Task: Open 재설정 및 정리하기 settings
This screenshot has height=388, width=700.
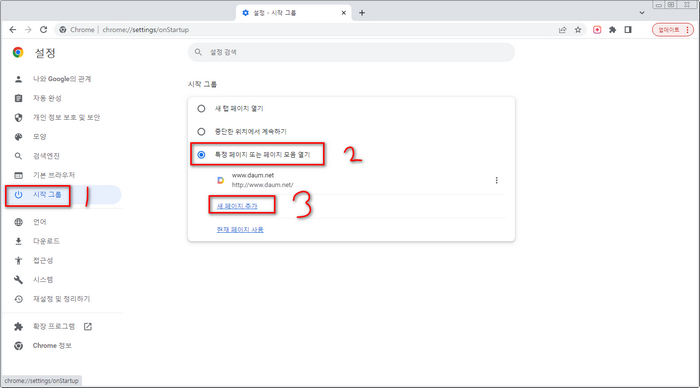Action: tap(62, 299)
